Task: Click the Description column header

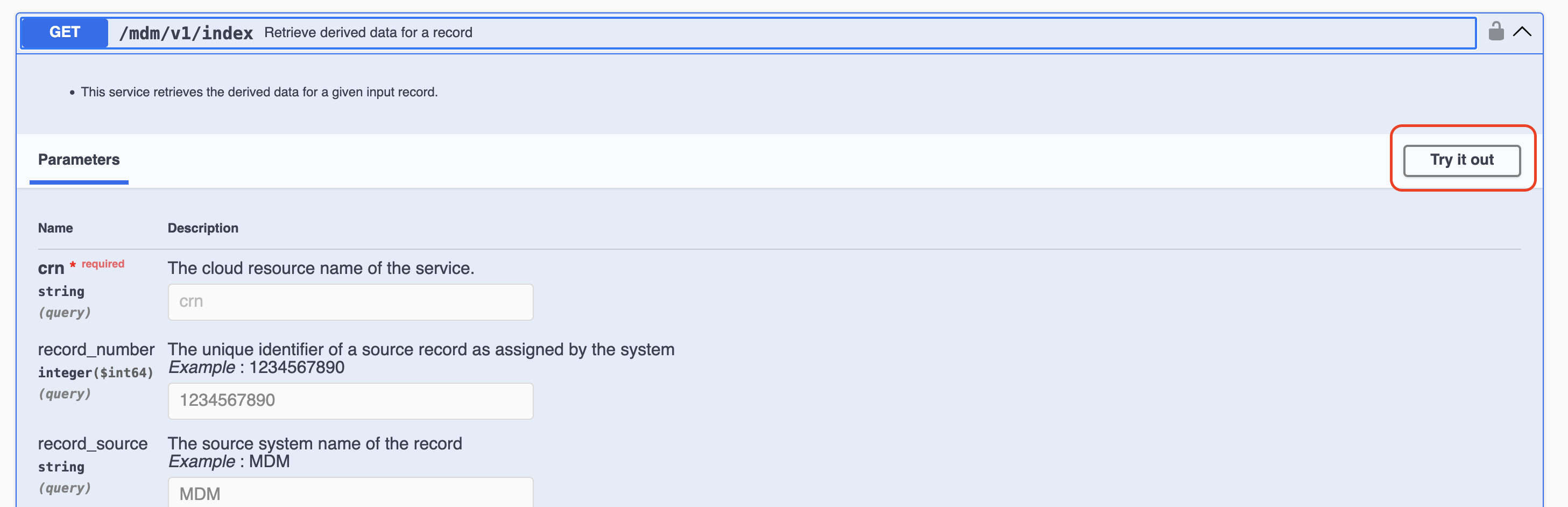Action: point(203,228)
